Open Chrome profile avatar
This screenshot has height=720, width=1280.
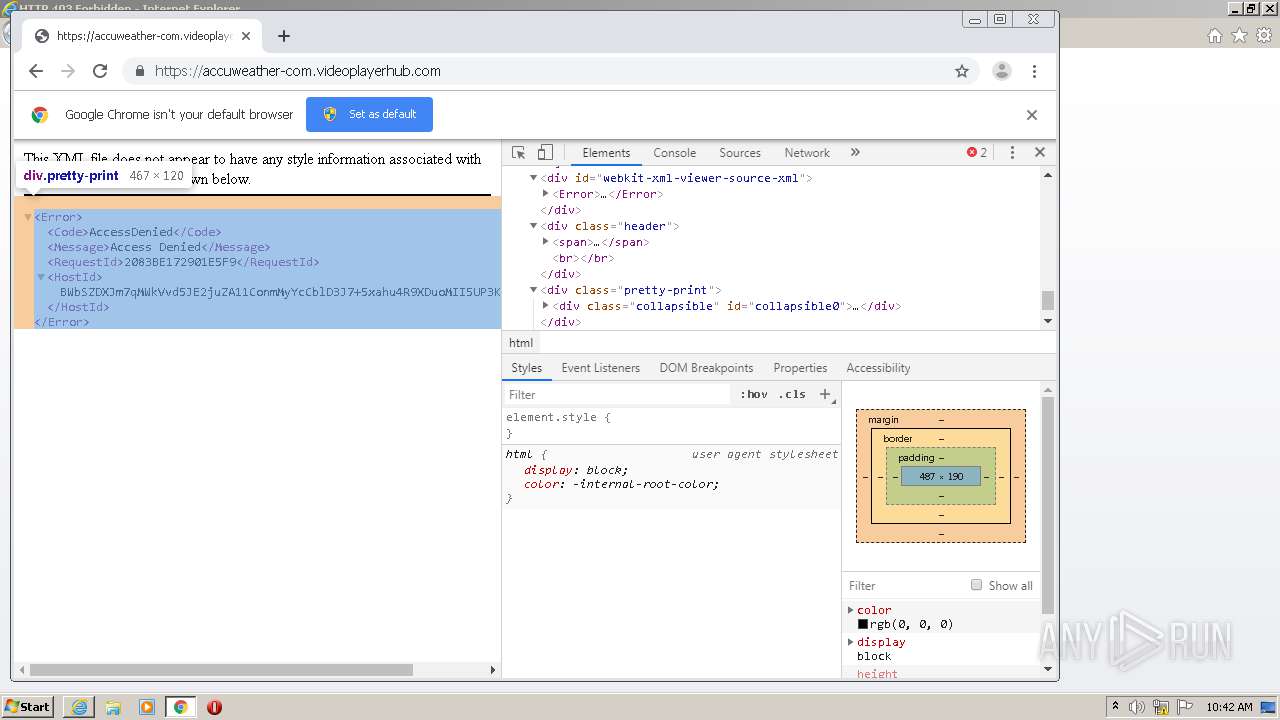pyautogui.click(x=1001, y=71)
